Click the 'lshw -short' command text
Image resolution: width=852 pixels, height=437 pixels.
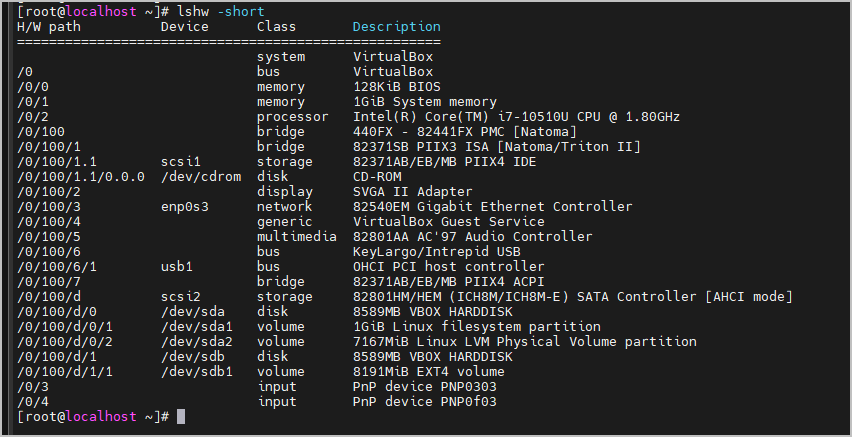221,11
